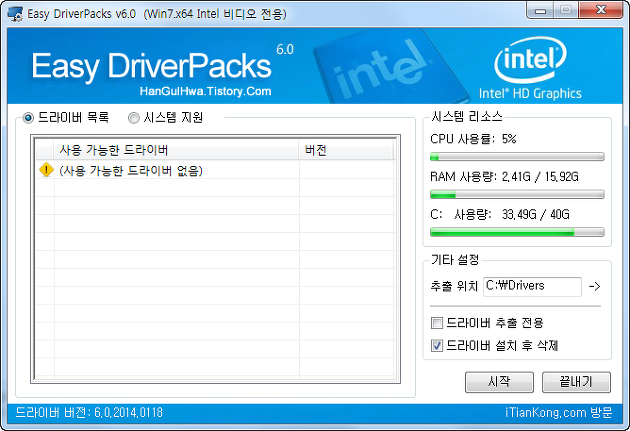Click the HanGulHwa.Tistory.Com link text

pos(205,91)
